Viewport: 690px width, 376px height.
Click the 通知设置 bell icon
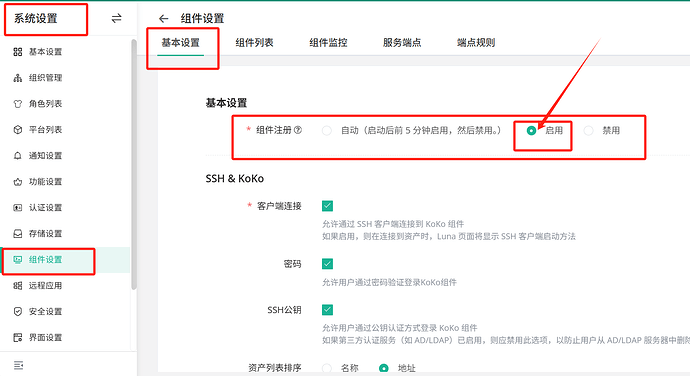18,156
